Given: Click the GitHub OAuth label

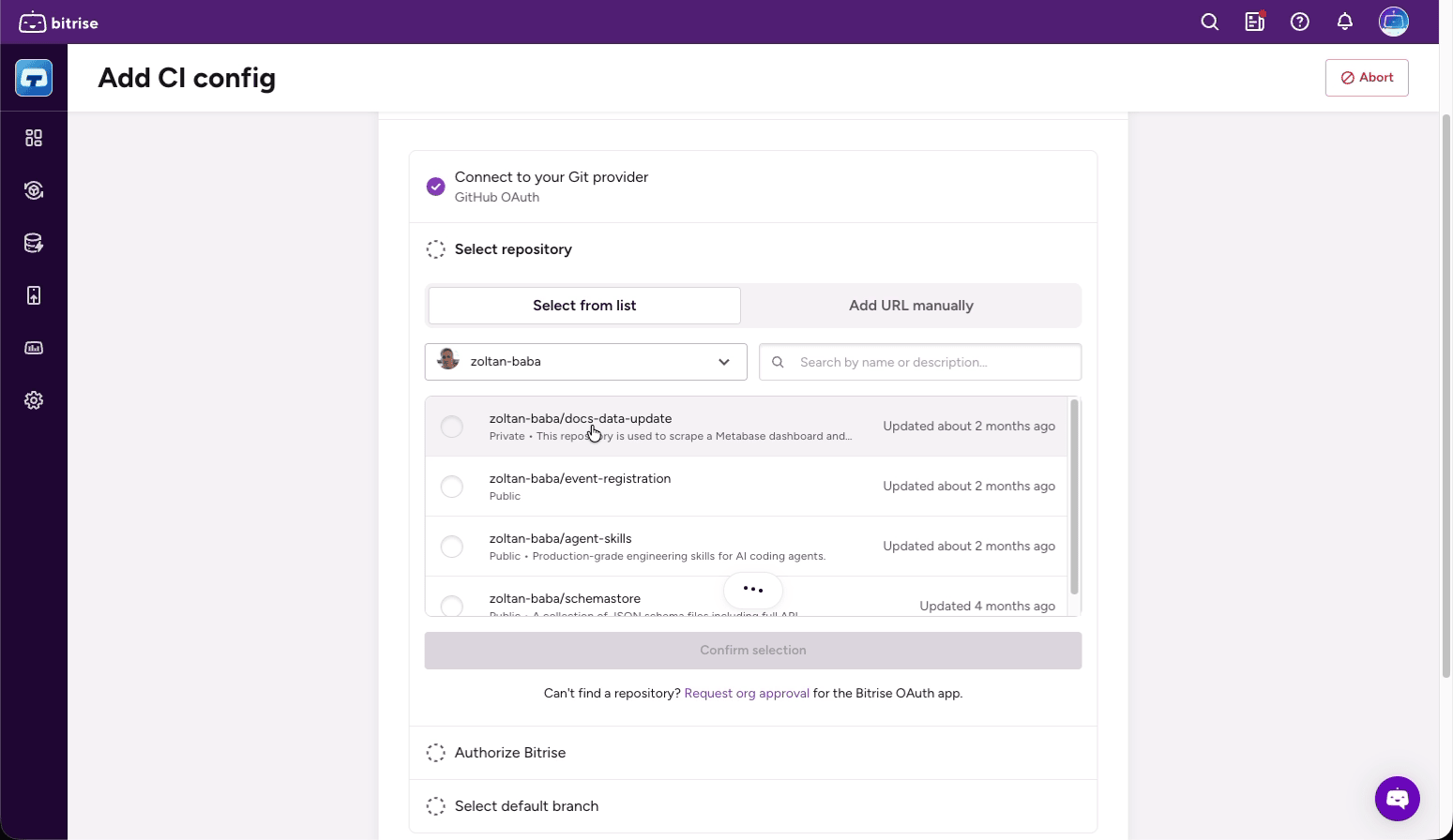Looking at the screenshot, I should 497,197.
